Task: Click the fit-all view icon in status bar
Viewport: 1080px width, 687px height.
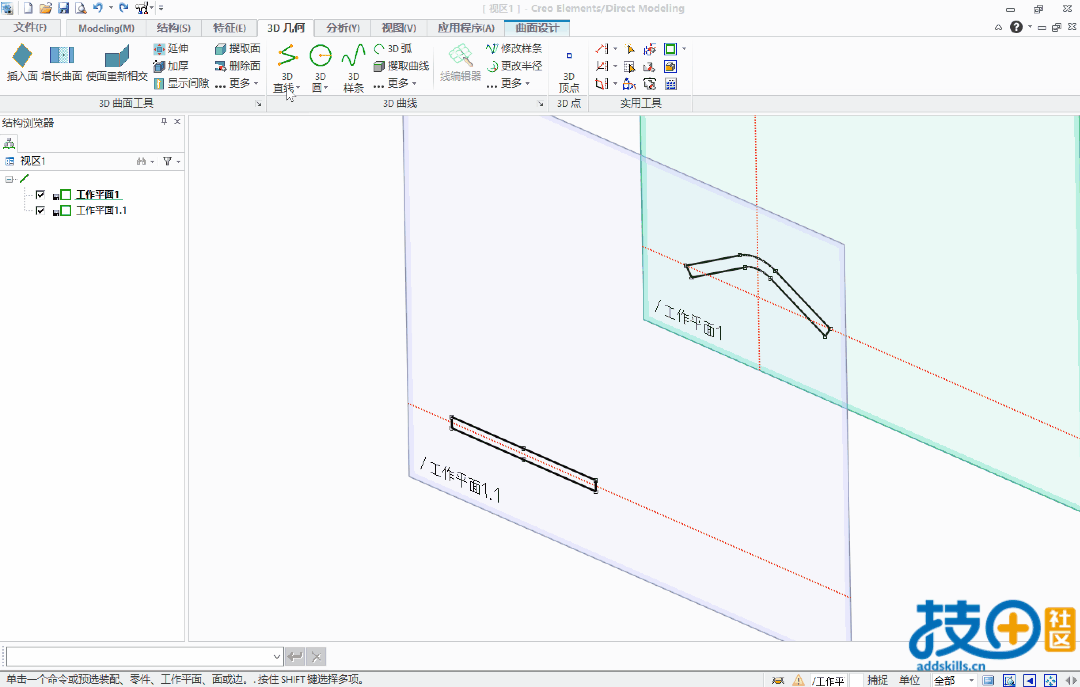Action: [x=1050, y=680]
